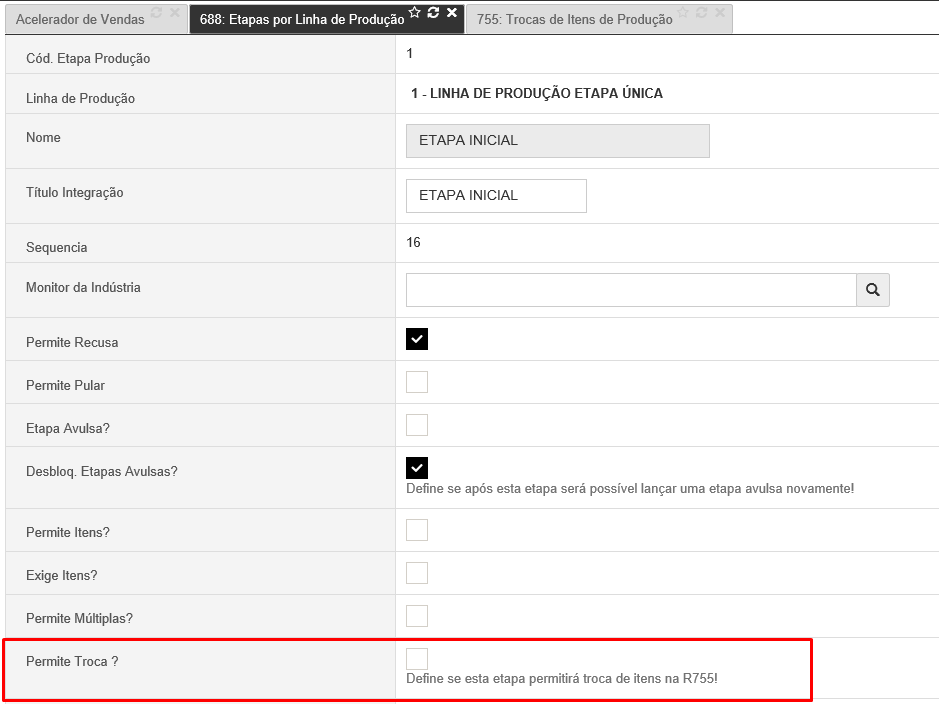Uncheck Desbloq. Etapas Avulsas? checkbox
The image size is (939, 704).
point(417,468)
